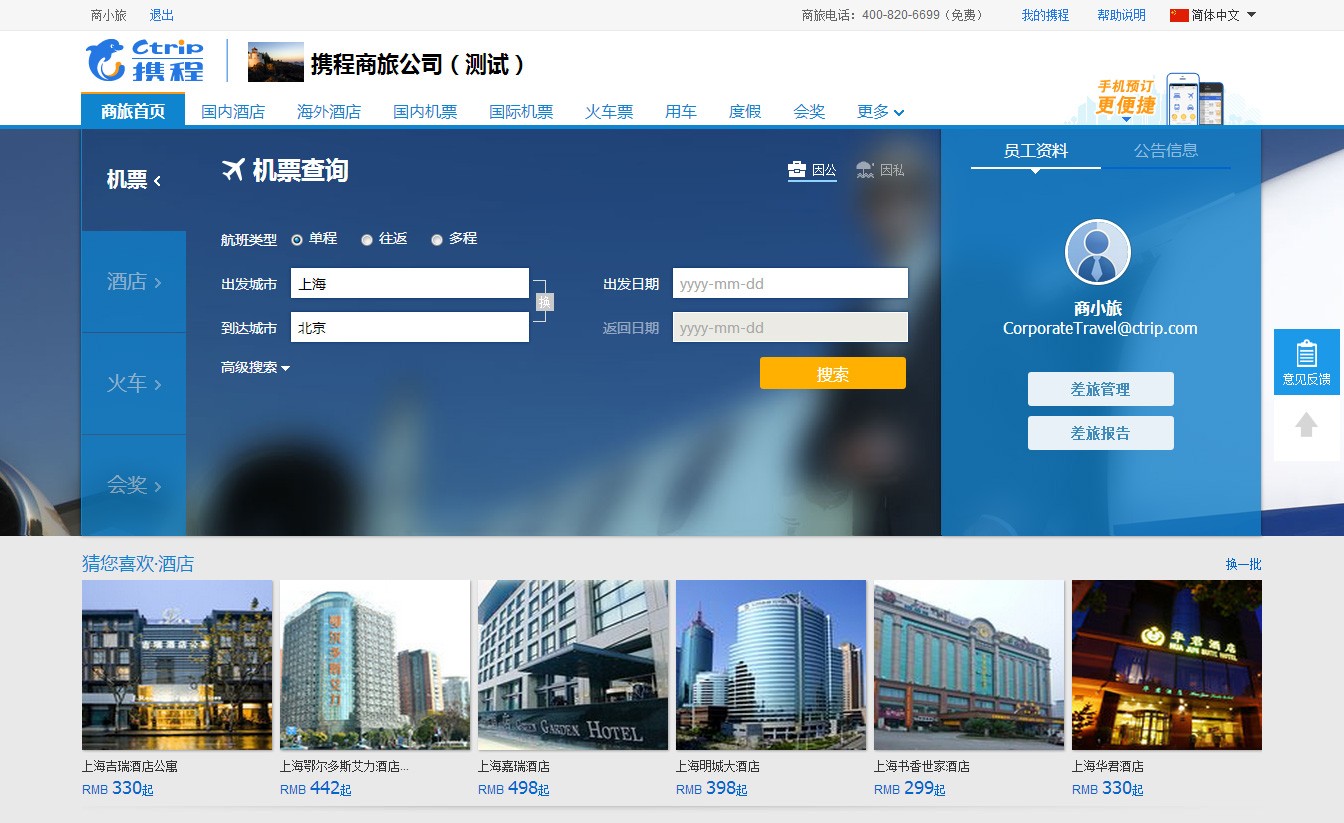Click the 出发日期 date field
Viewport: 1344px width, 823px height.
(x=790, y=283)
